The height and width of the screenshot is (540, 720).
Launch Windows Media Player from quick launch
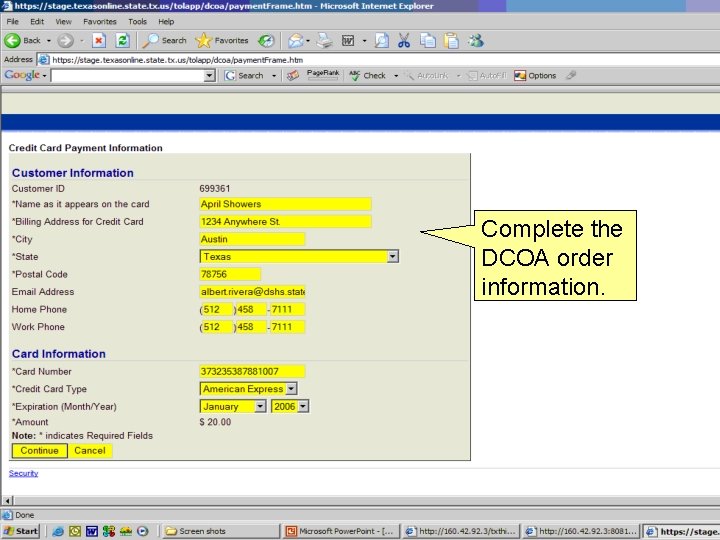point(143,531)
